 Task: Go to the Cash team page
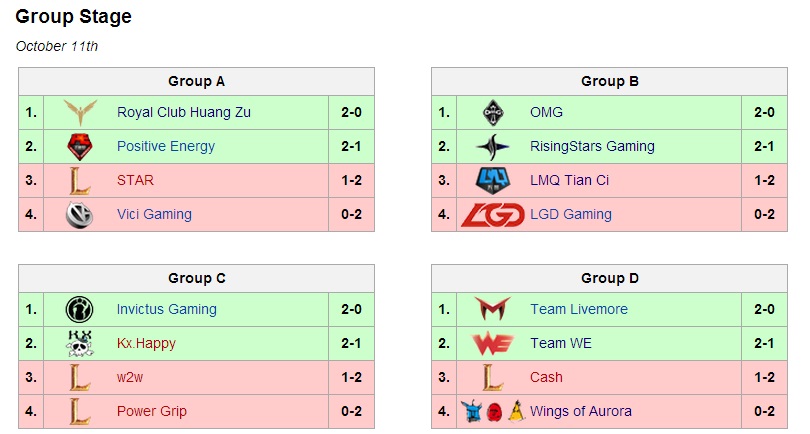[546, 377]
